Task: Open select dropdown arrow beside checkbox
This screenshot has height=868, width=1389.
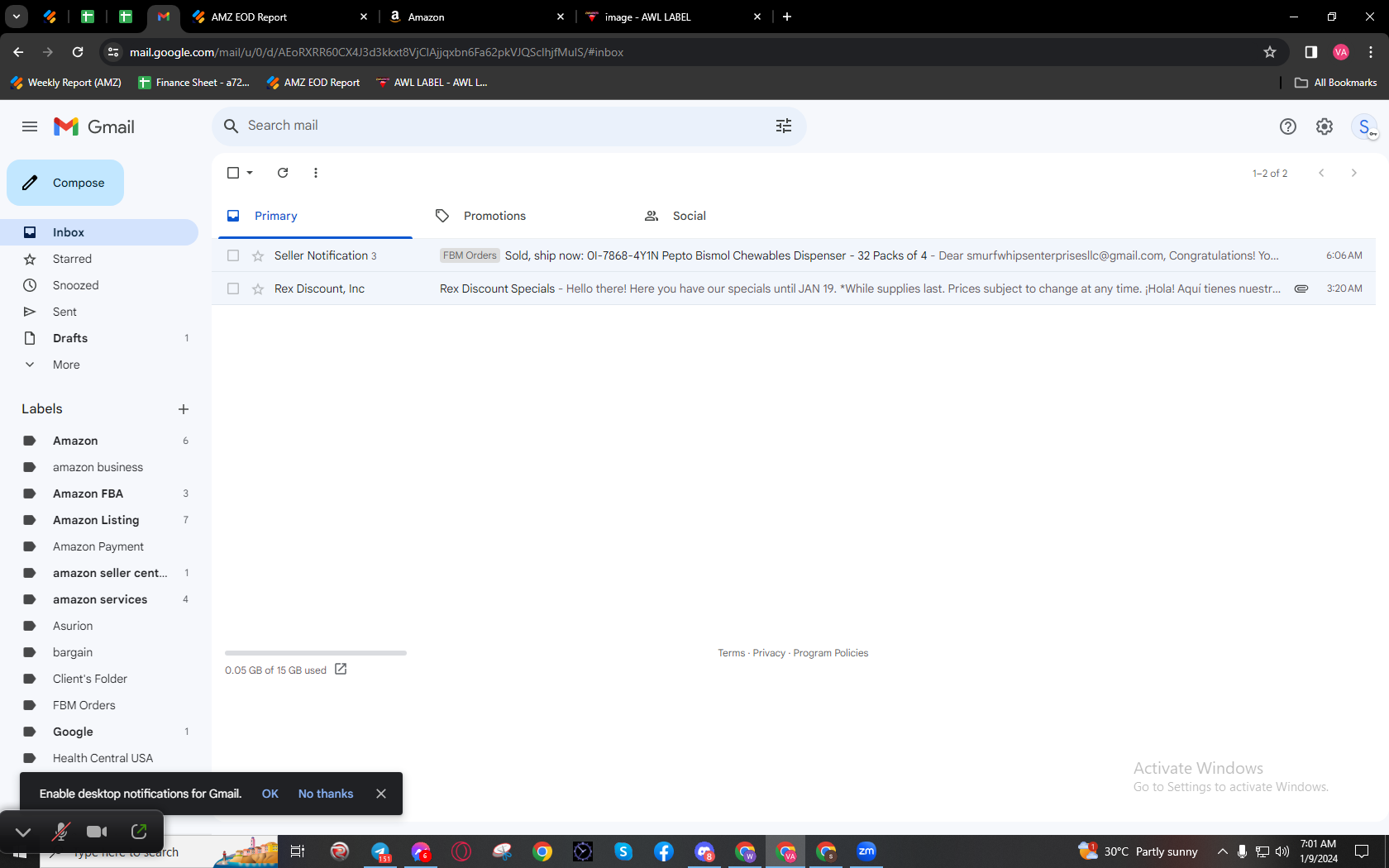Action: tap(250, 173)
